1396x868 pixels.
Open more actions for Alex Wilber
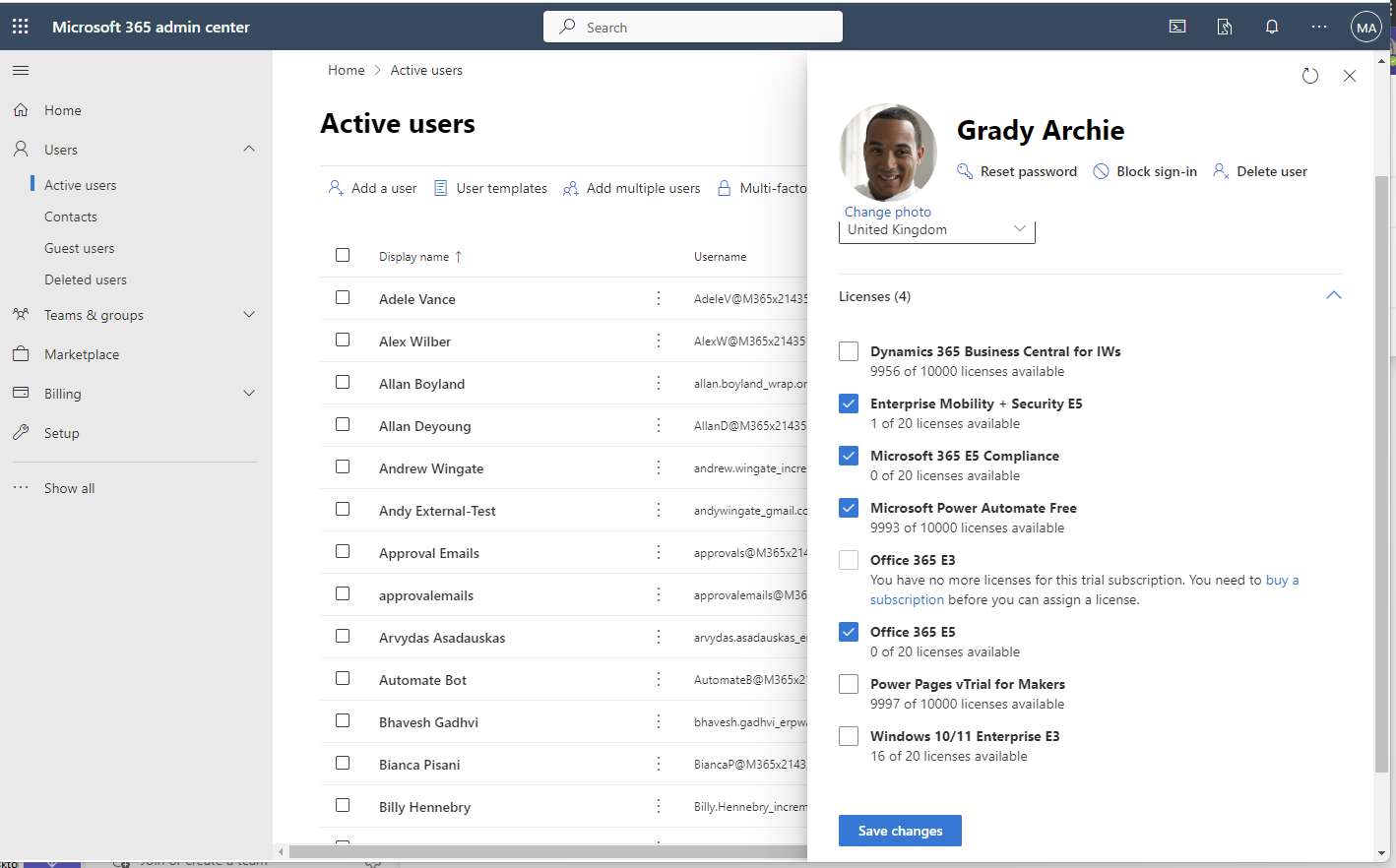pos(659,341)
